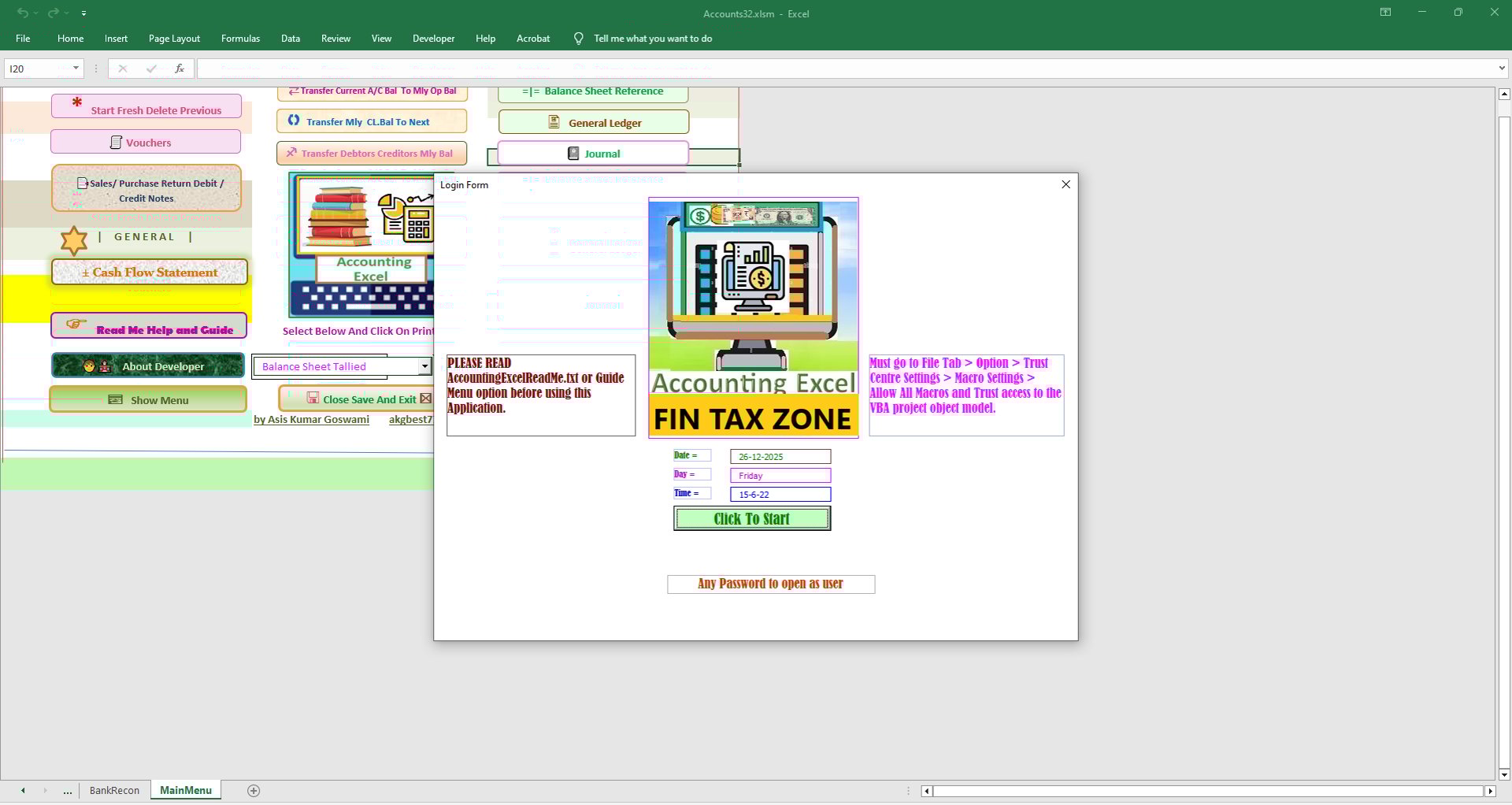The height and width of the screenshot is (805, 1512).
Task: Open the Journal button
Action: click(x=593, y=153)
